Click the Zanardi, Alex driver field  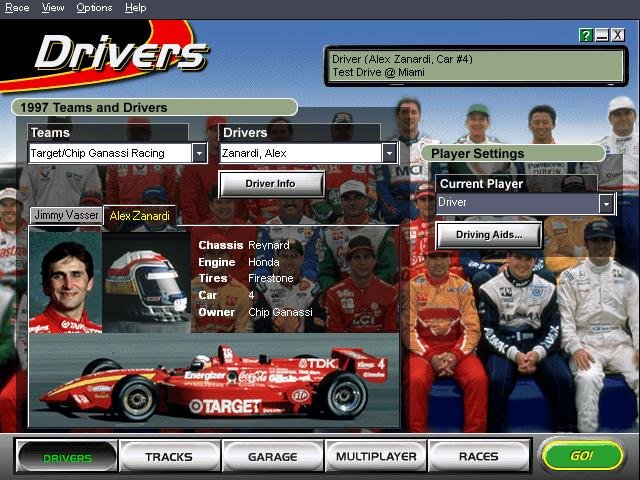[301, 153]
